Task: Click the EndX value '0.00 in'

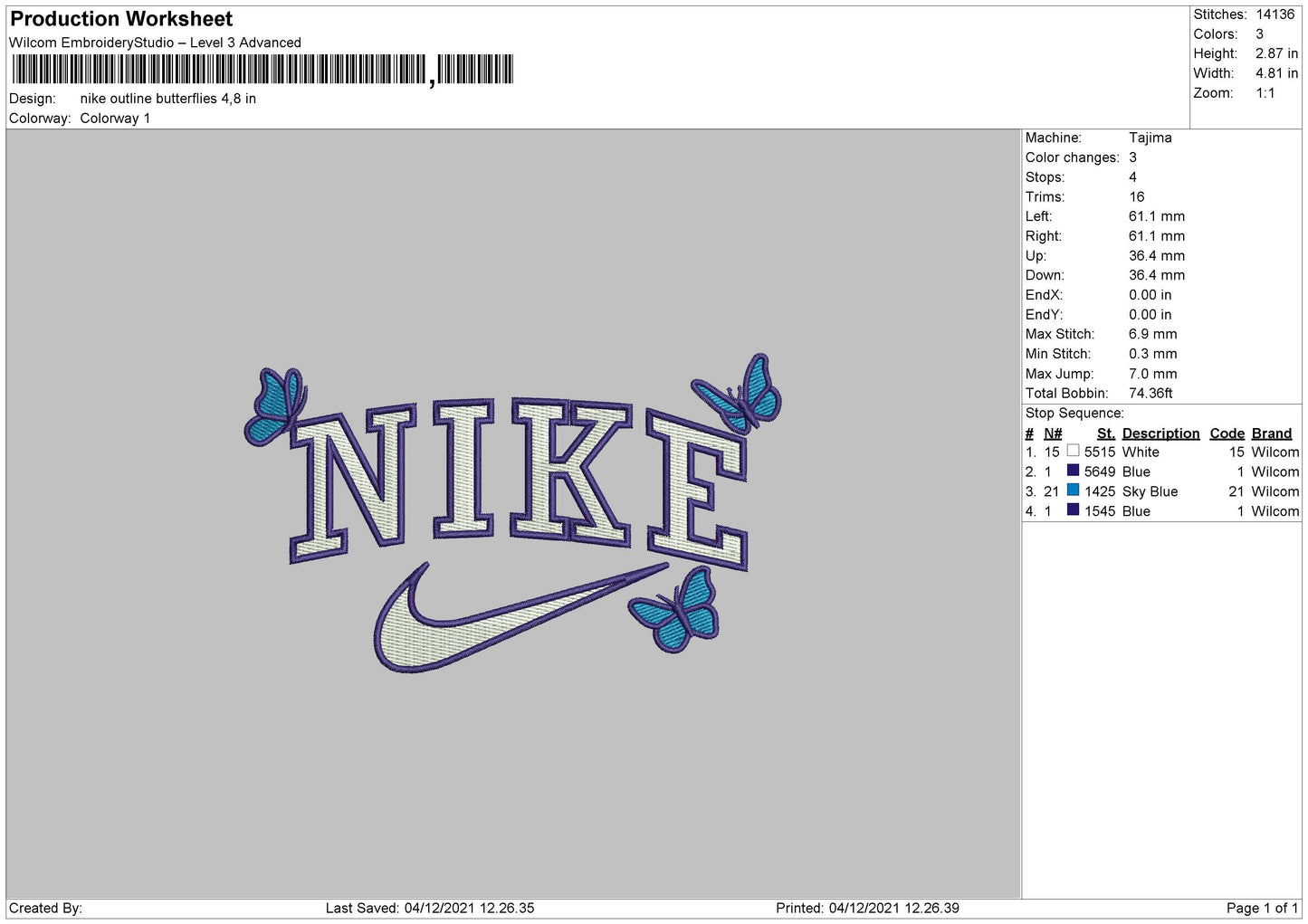Action: click(1150, 295)
